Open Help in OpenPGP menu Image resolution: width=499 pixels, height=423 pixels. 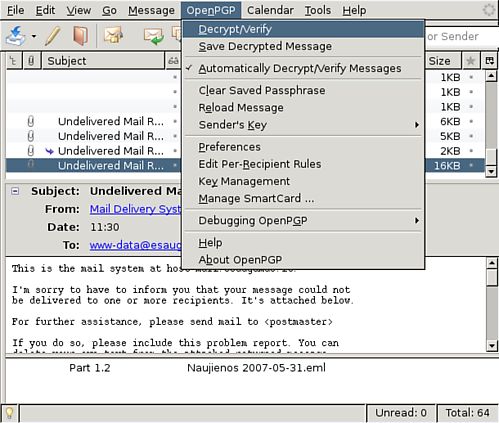(303, 243)
